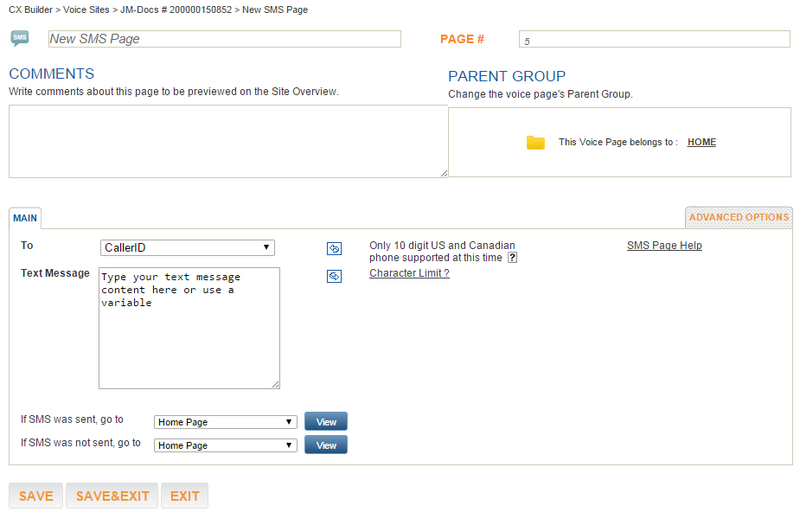Click the Exit button
The height and width of the screenshot is (512, 800).
[185, 496]
